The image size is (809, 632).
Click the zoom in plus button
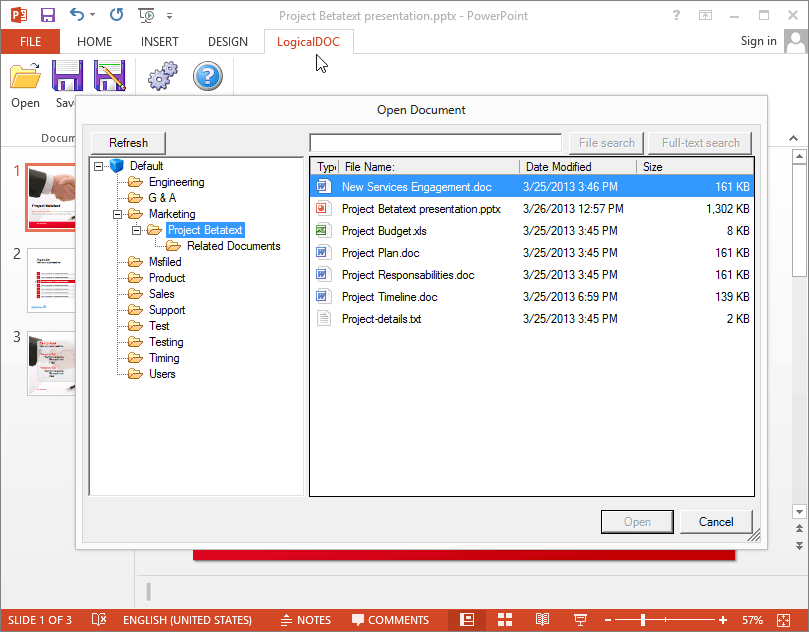point(723,620)
